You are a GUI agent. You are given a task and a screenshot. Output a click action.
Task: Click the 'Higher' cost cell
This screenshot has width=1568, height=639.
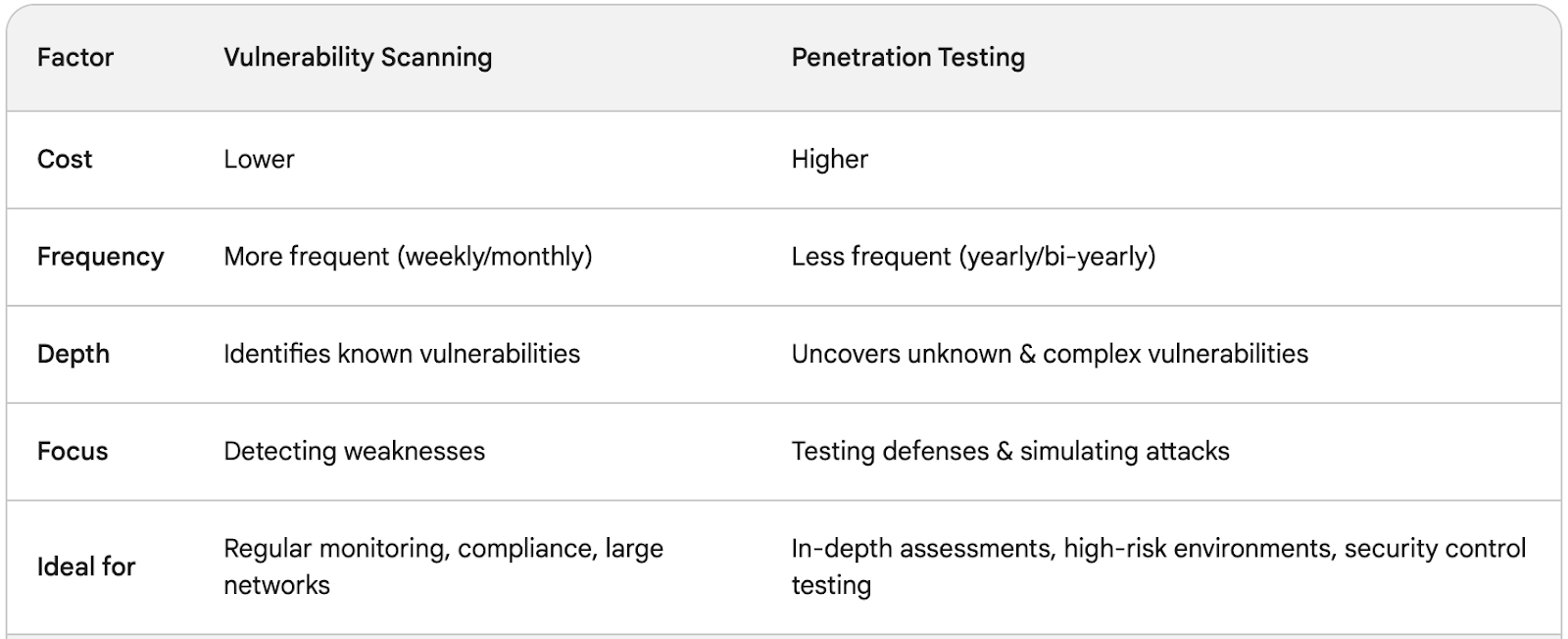pyautogui.click(x=829, y=159)
